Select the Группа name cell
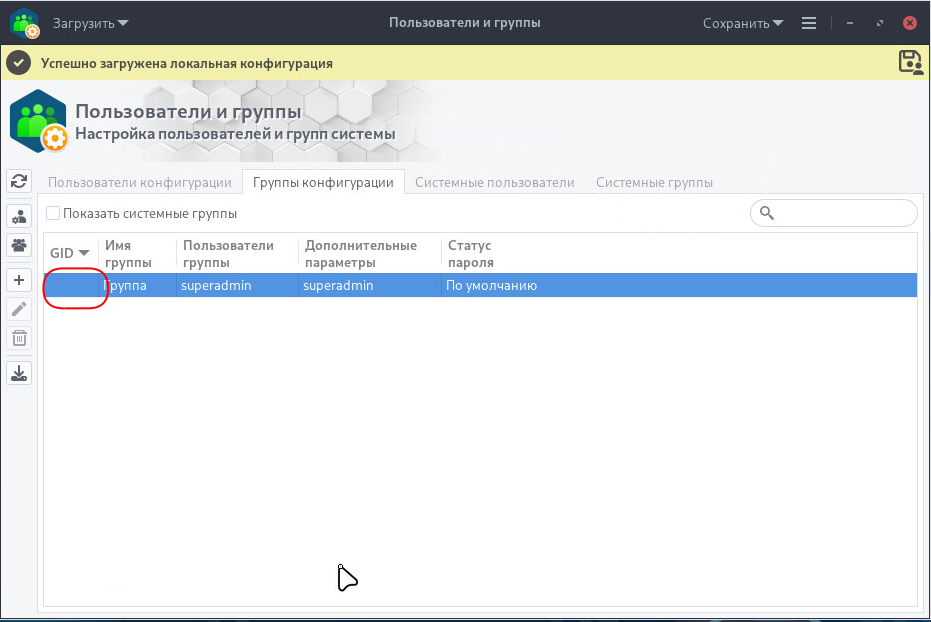 [x=137, y=285]
